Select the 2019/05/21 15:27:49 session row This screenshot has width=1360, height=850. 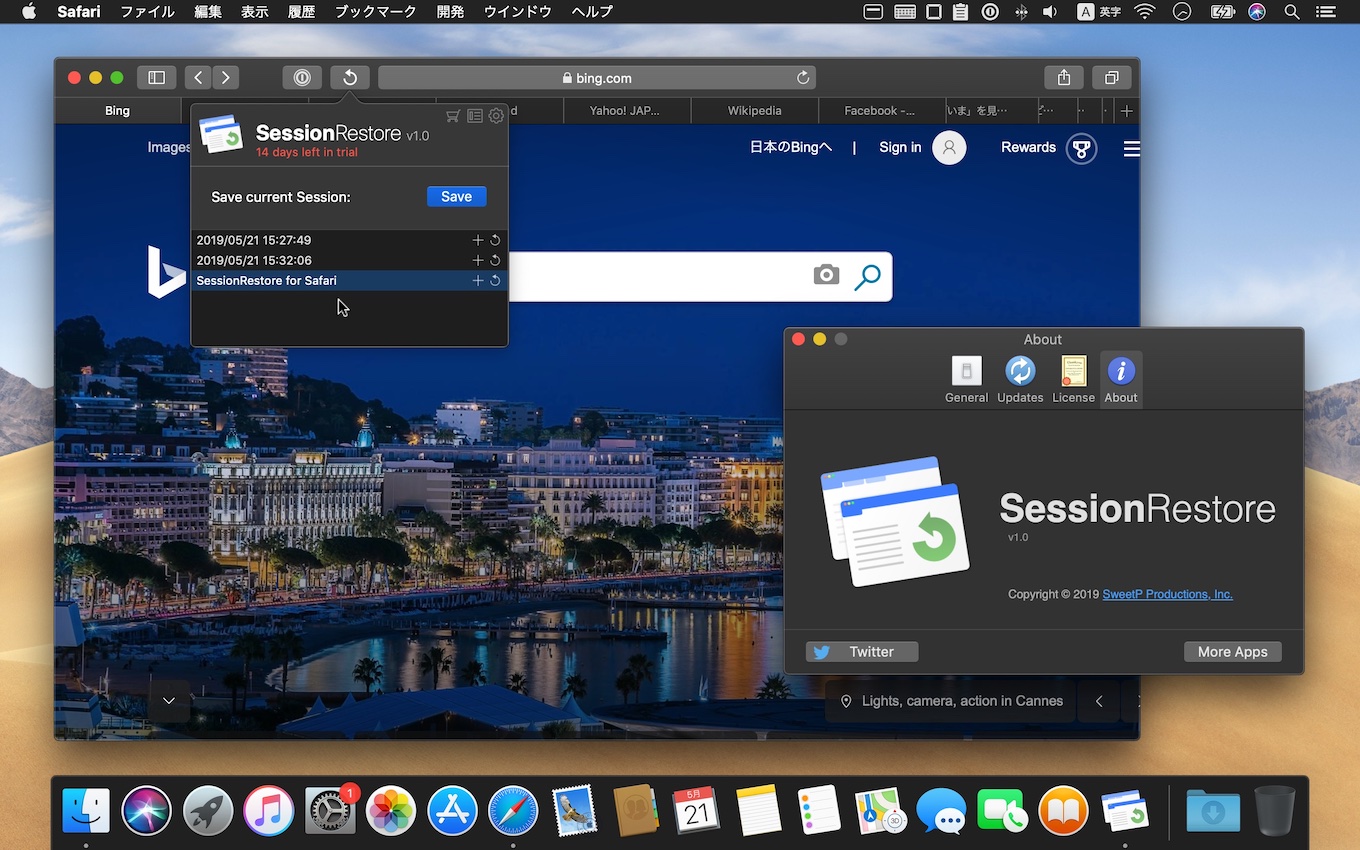[349, 240]
